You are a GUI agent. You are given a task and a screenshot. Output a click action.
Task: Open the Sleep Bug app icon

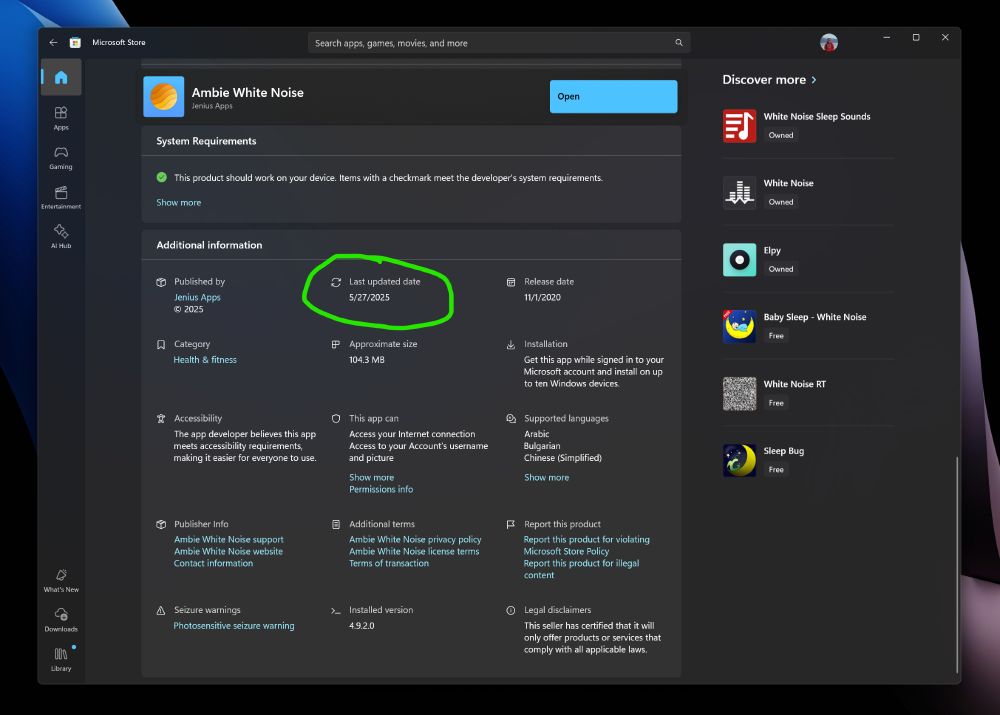[739, 460]
